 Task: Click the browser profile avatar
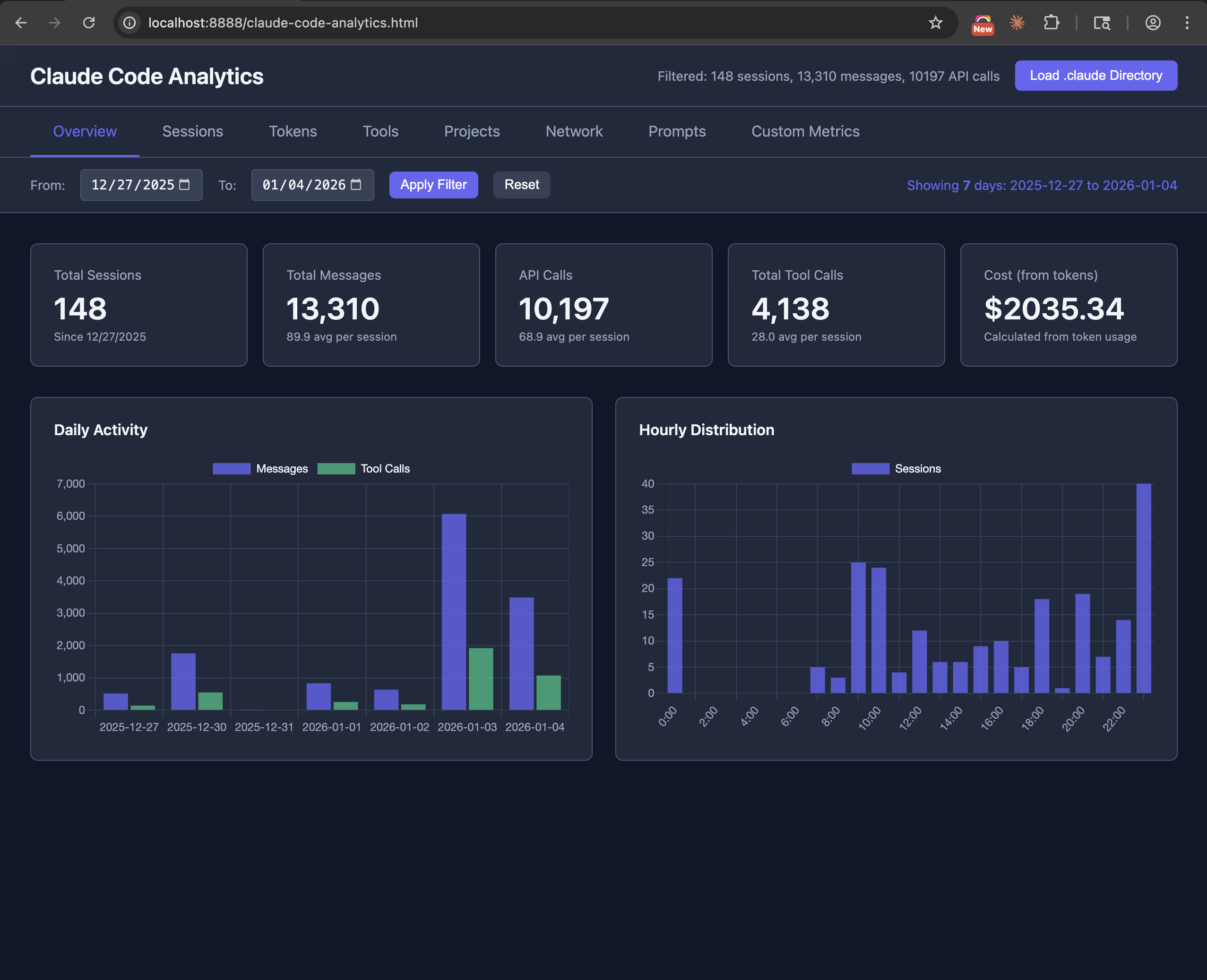[x=1152, y=23]
